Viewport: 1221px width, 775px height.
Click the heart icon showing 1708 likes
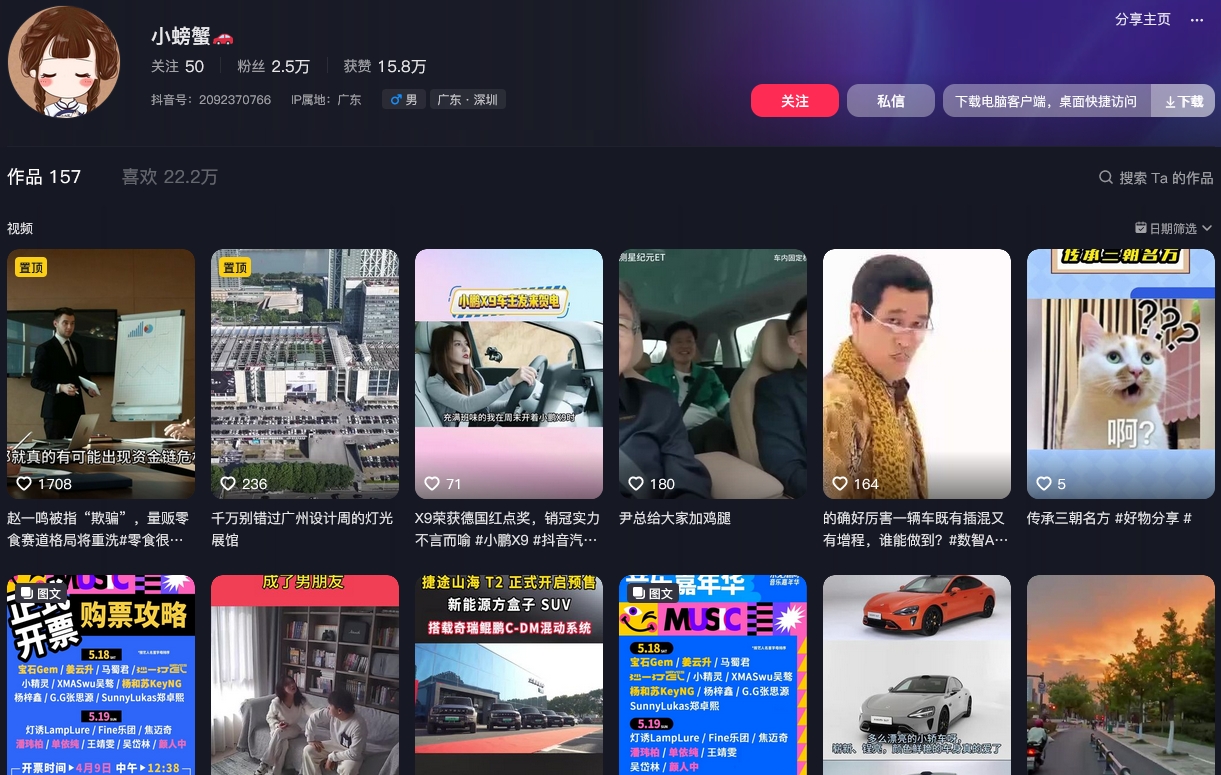(x=24, y=483)
